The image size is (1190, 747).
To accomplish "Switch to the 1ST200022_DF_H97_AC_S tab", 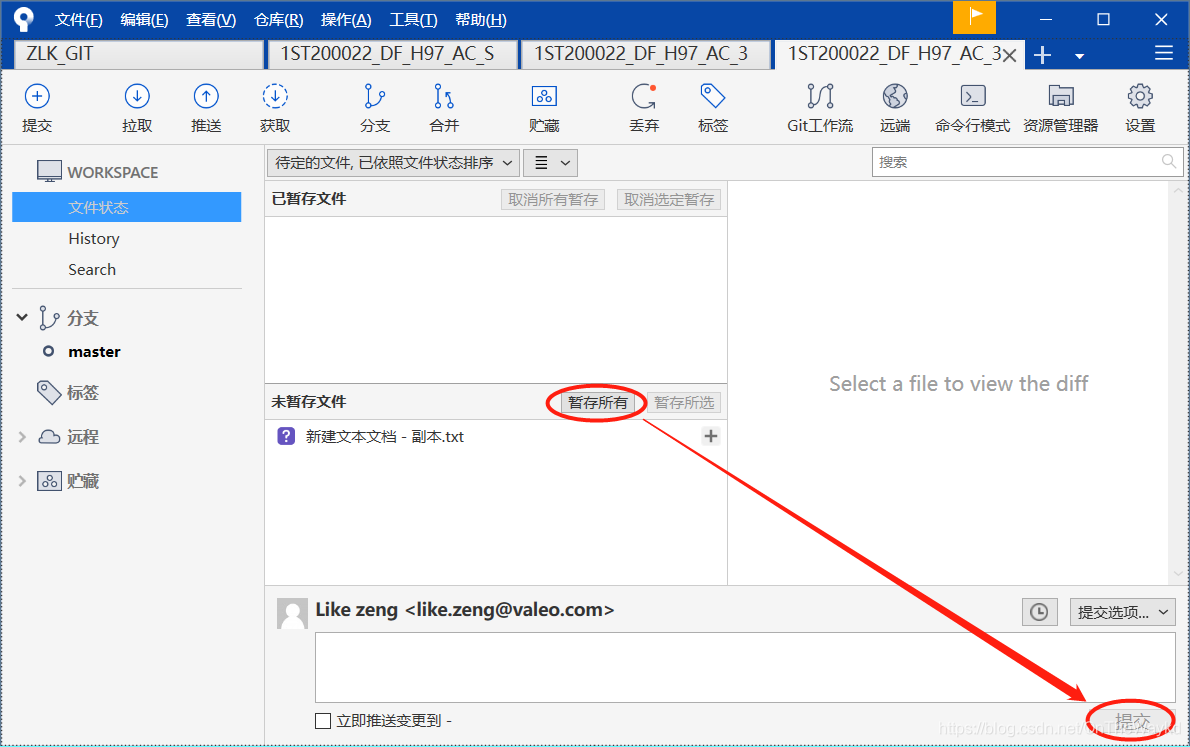I will pyautogui.click(x=392, y=55).
